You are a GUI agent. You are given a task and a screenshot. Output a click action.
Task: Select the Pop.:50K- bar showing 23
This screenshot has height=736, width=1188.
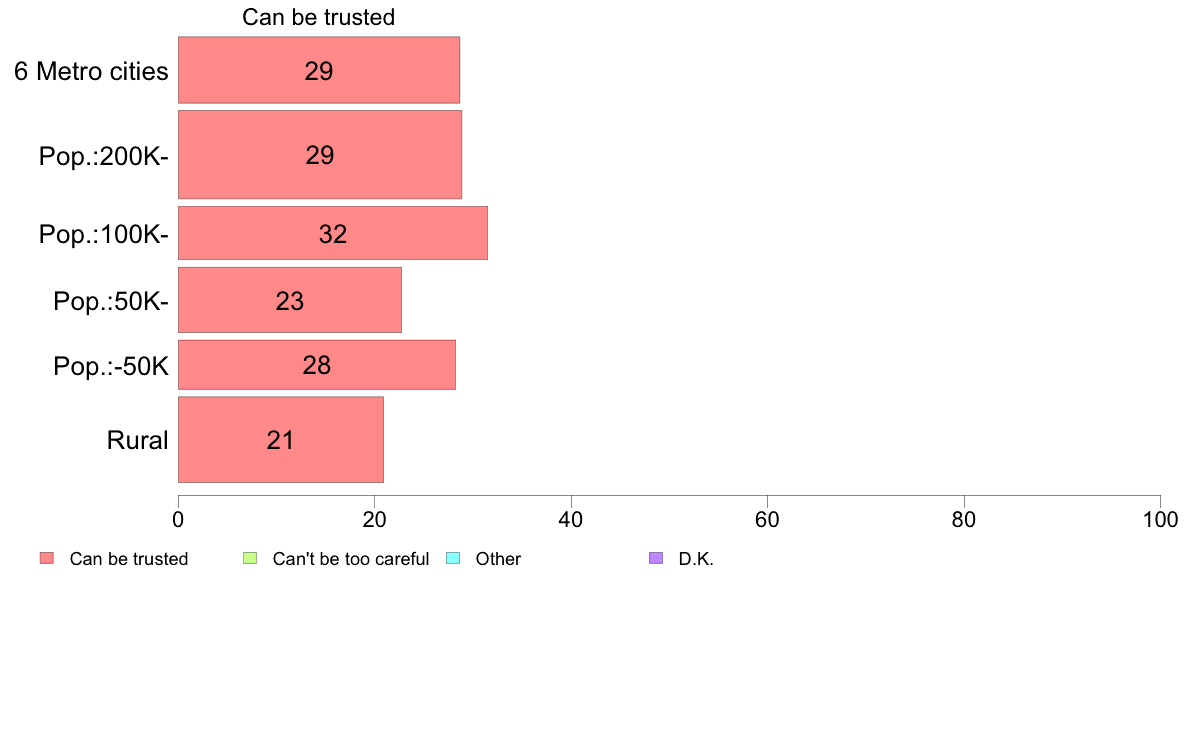[x=289, y=299]
